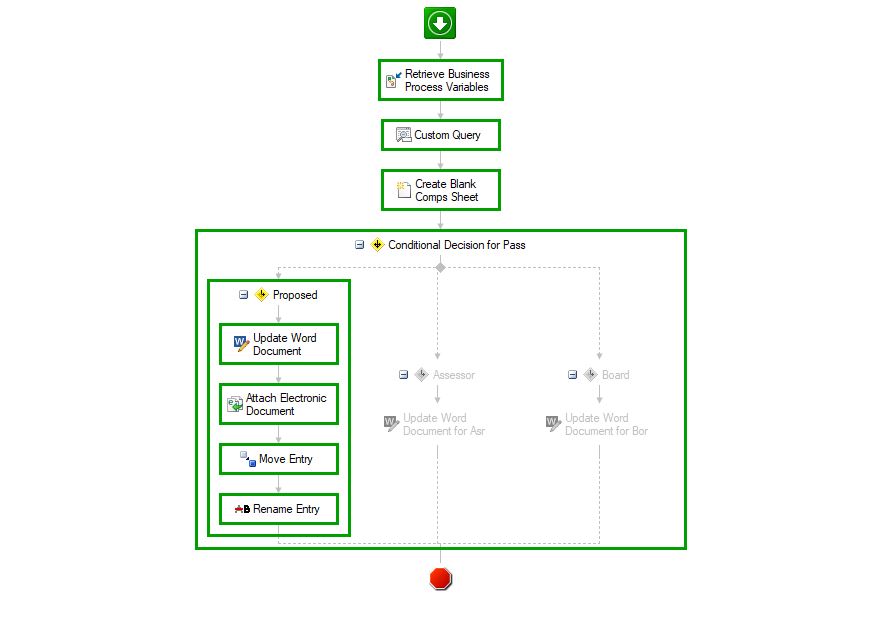Click the branch split diamond connector

pos(440,267)
